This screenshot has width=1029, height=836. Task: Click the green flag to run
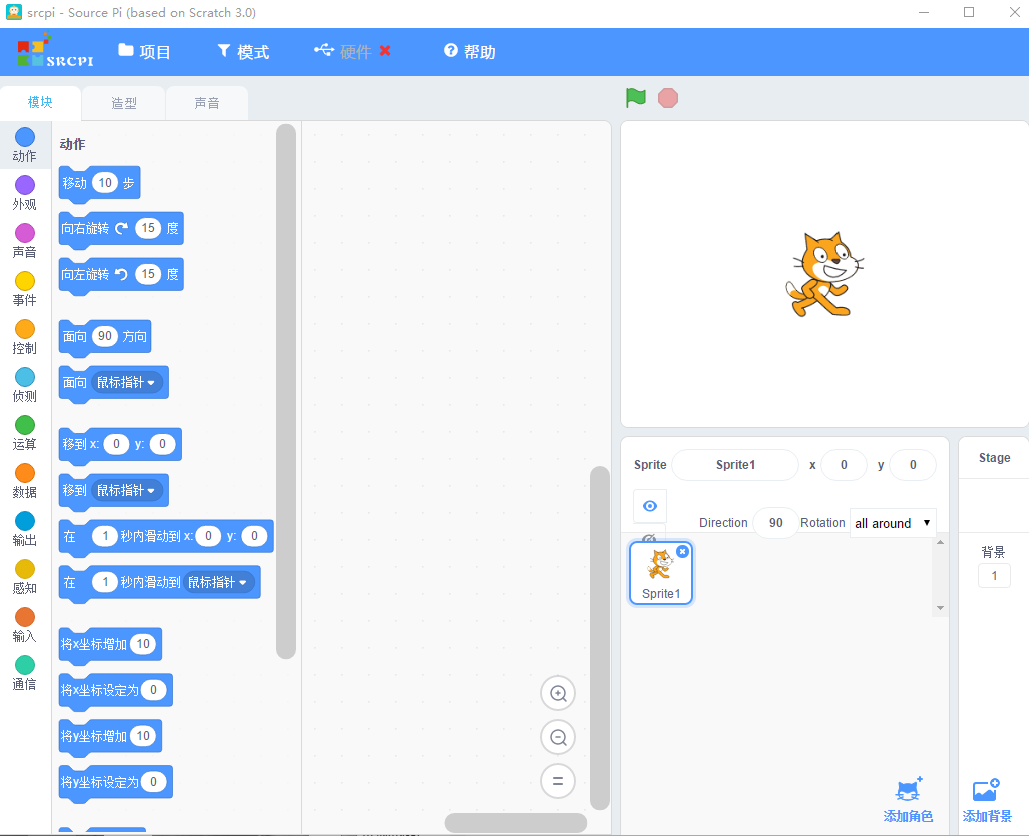tap(635, 98)
